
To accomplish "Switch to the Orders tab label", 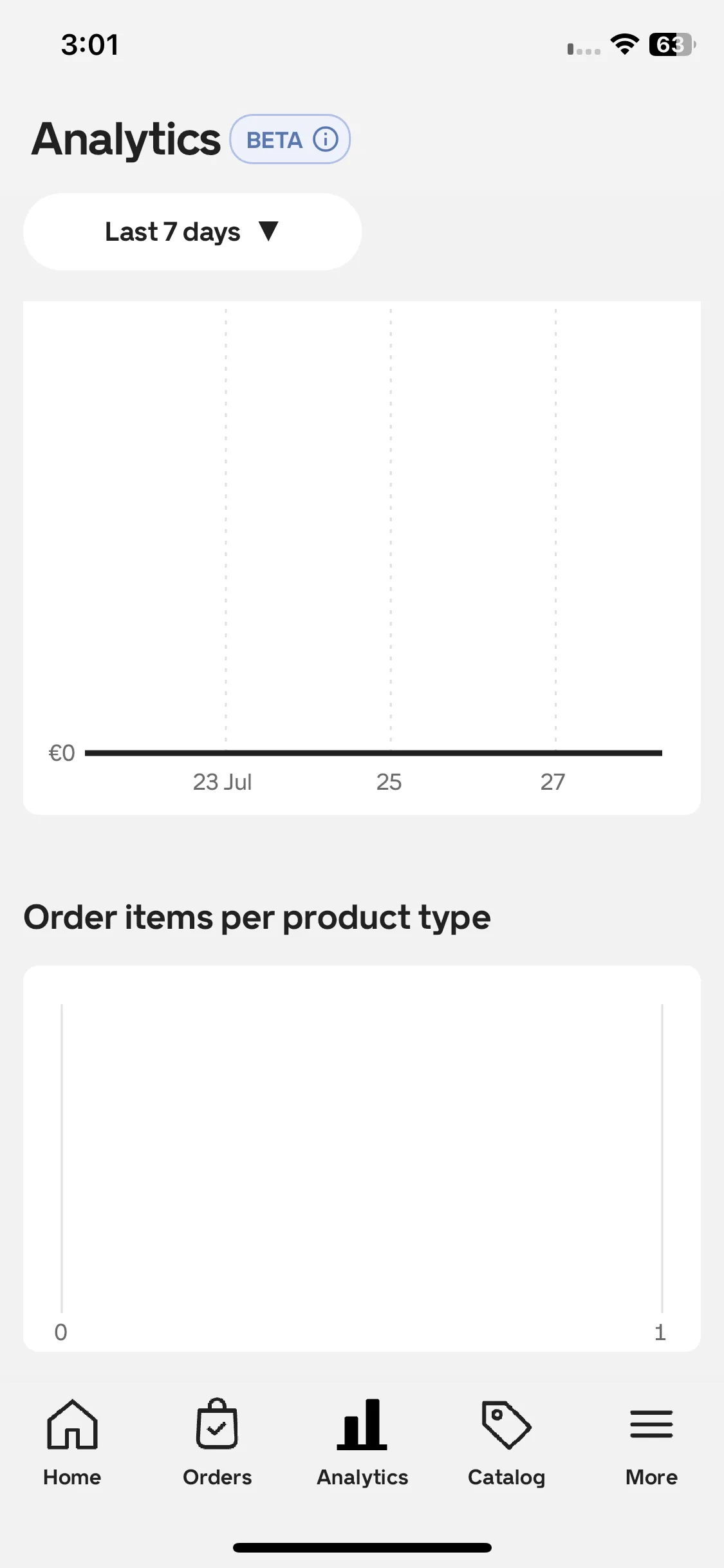I will [217, 1477].
